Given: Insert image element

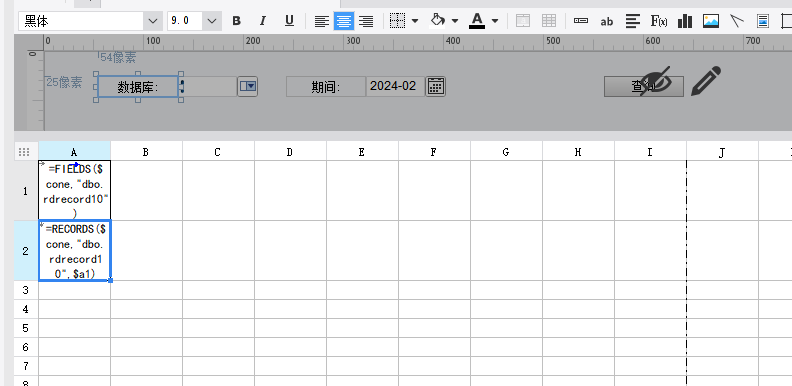Looking at the screenshot, I should 711,21.
